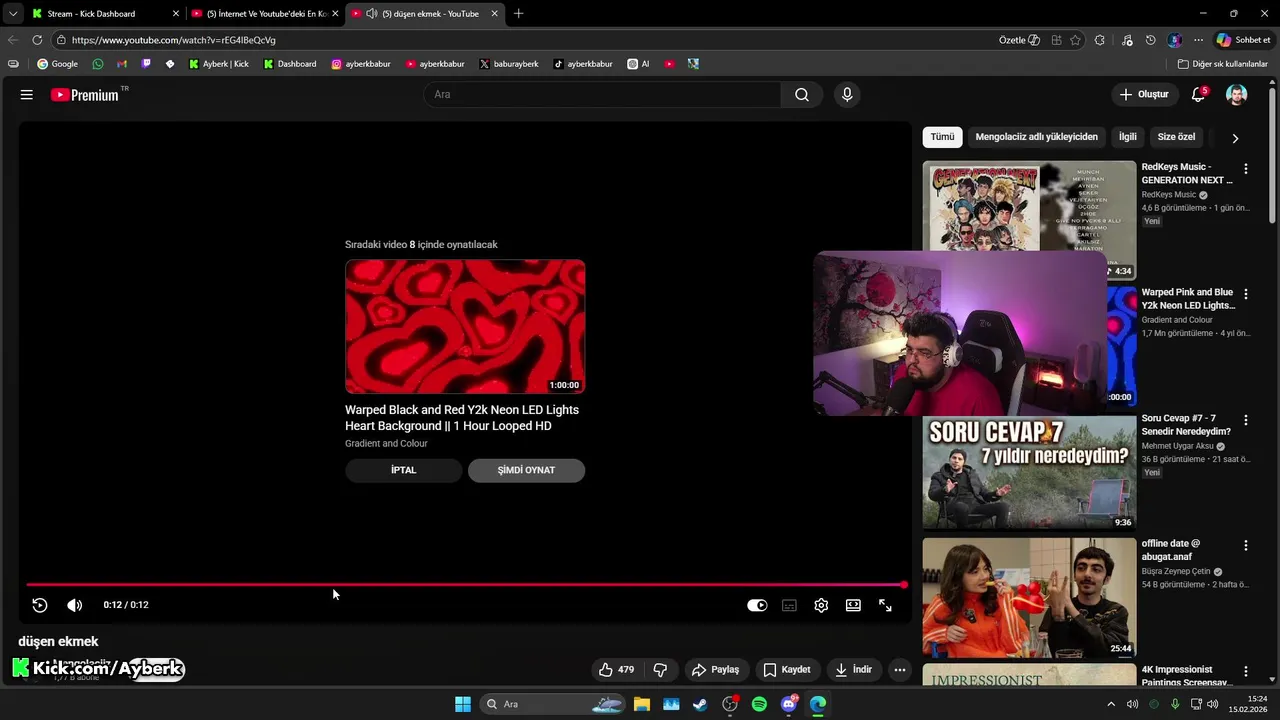Share the video with Paylaş
Viewport: 1280px width, 720px height.
pos(715,670)
